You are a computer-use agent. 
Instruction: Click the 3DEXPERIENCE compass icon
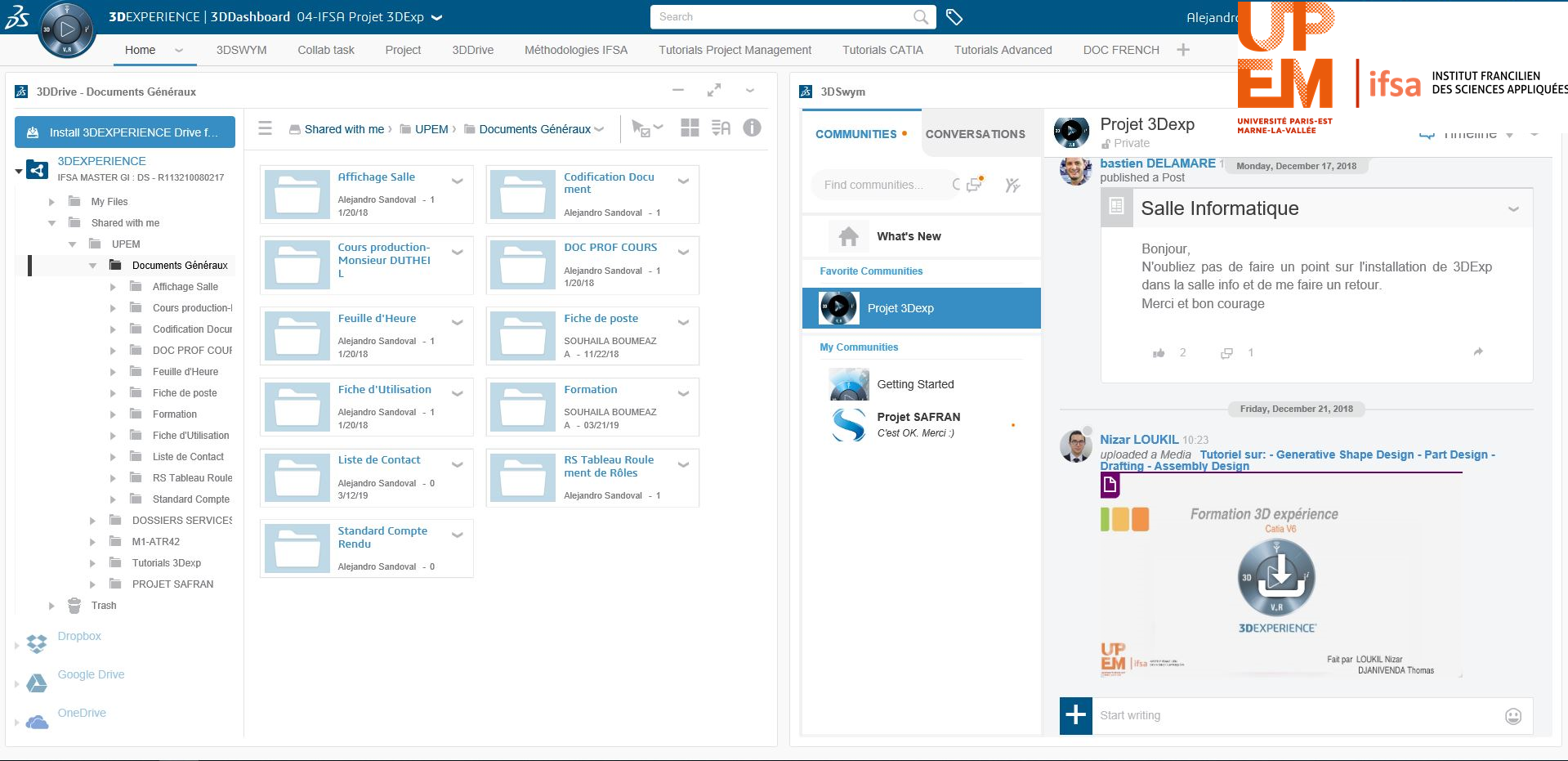67,30
